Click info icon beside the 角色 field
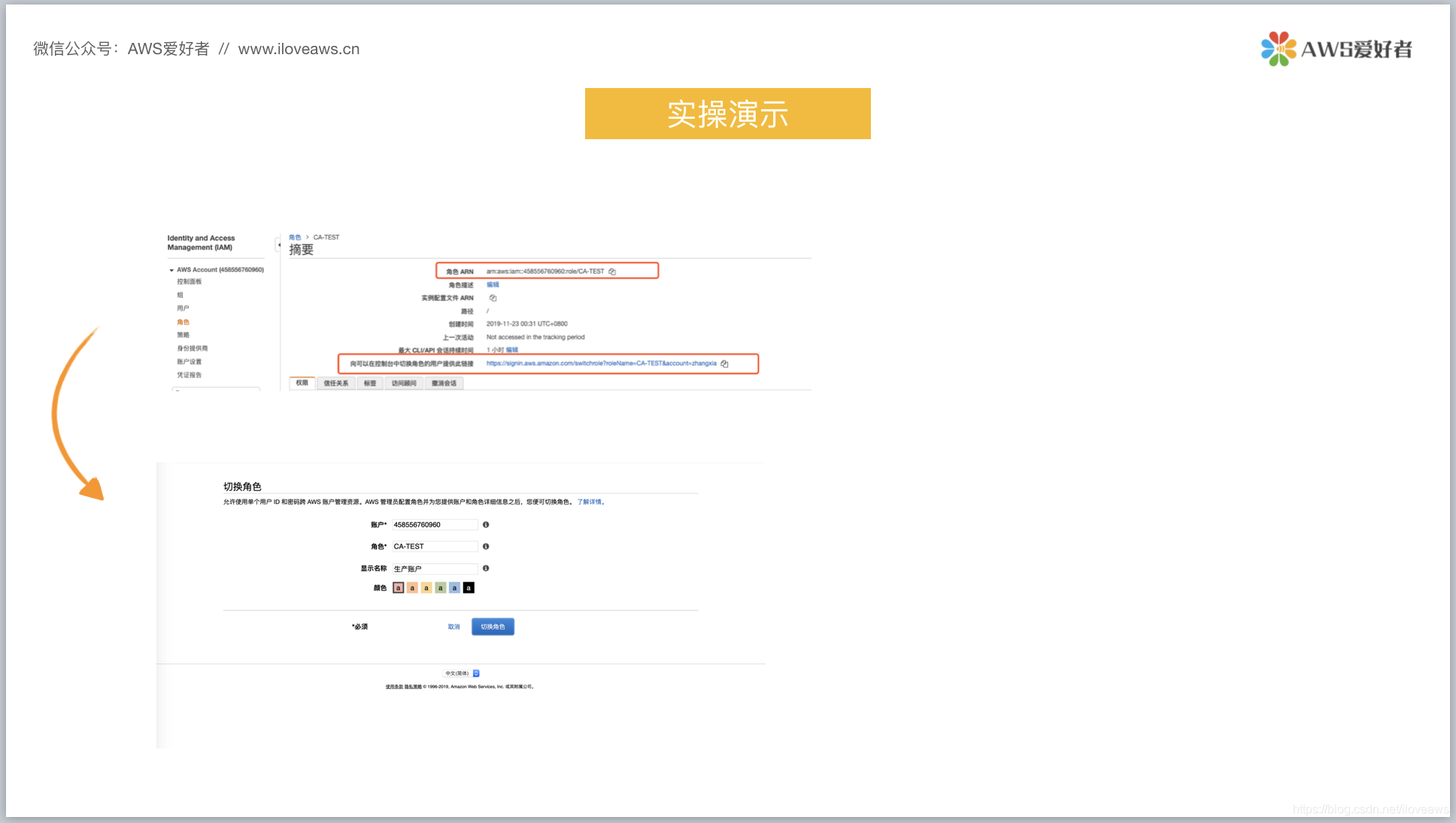 (486, 546)
